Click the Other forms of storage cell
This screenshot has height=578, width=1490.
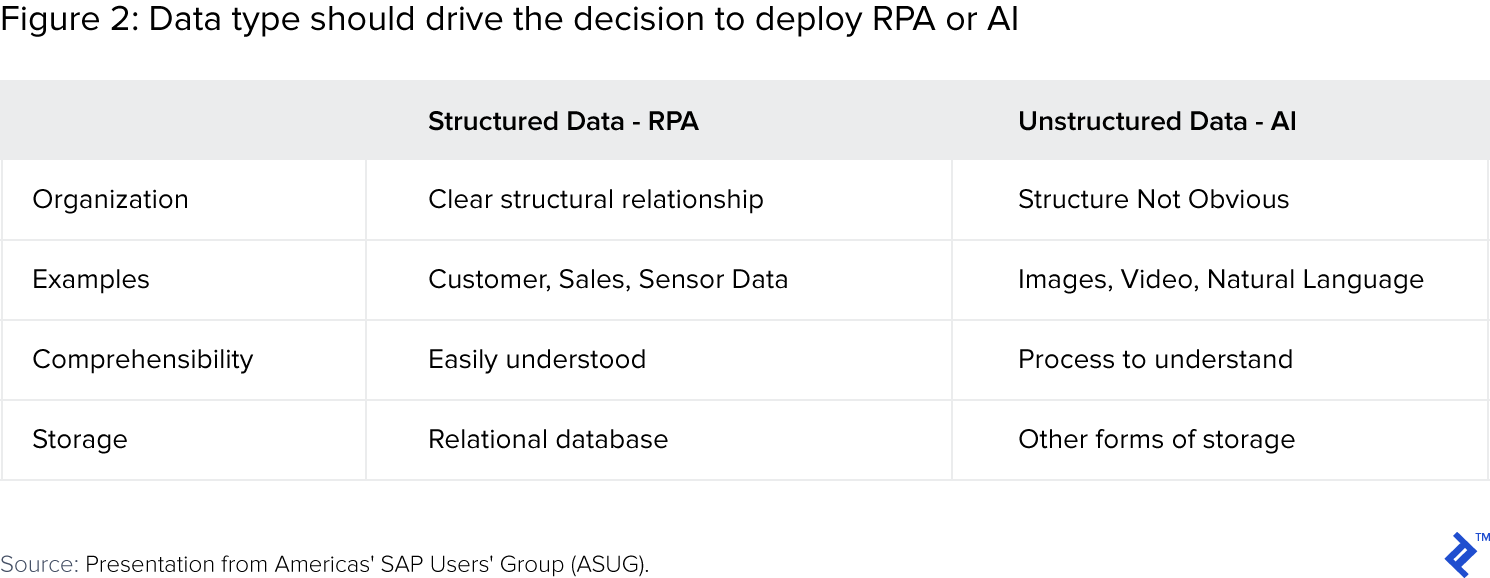point(1156,439)
